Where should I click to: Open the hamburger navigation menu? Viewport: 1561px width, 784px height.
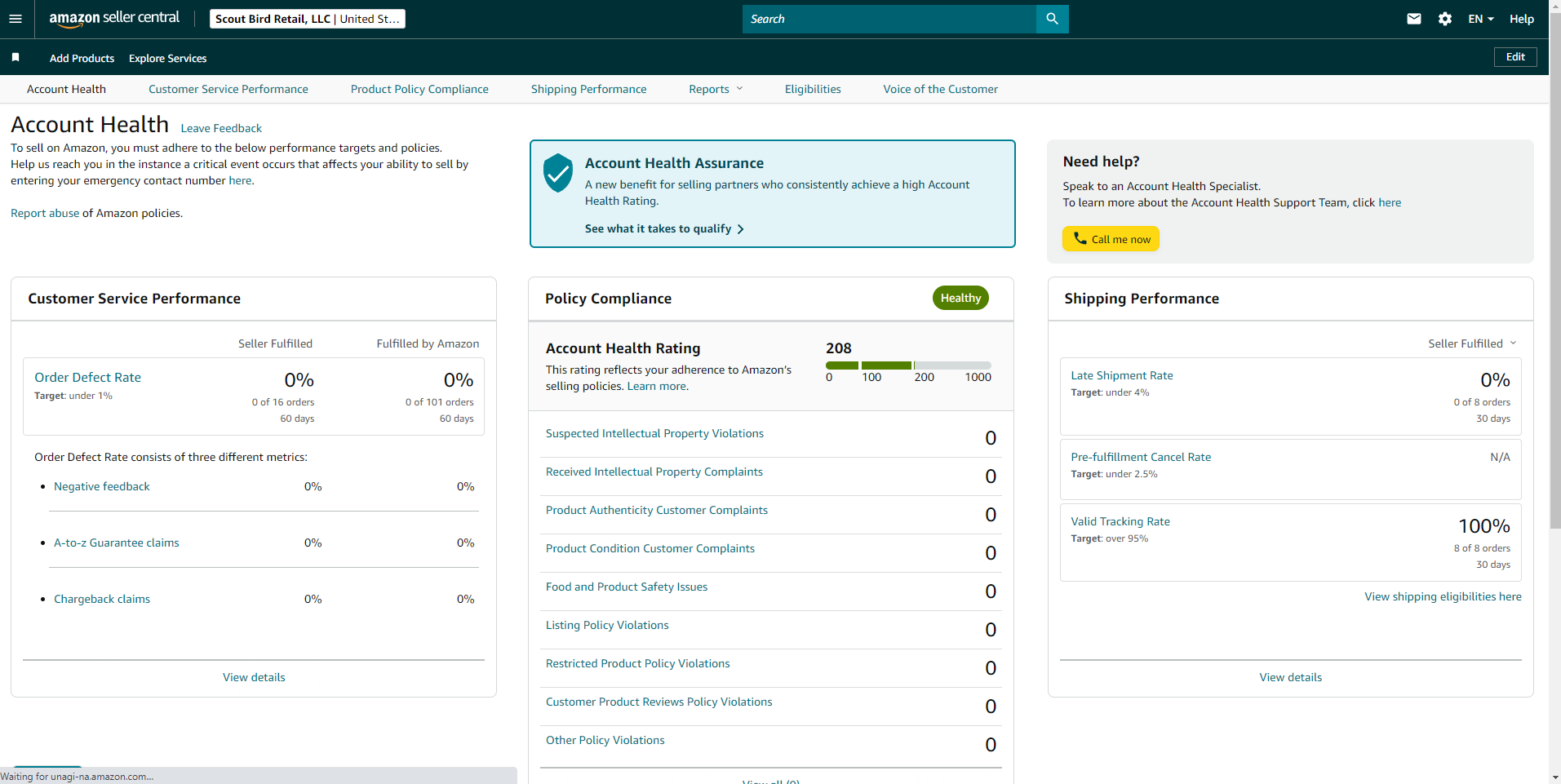(x=16, y=19)
